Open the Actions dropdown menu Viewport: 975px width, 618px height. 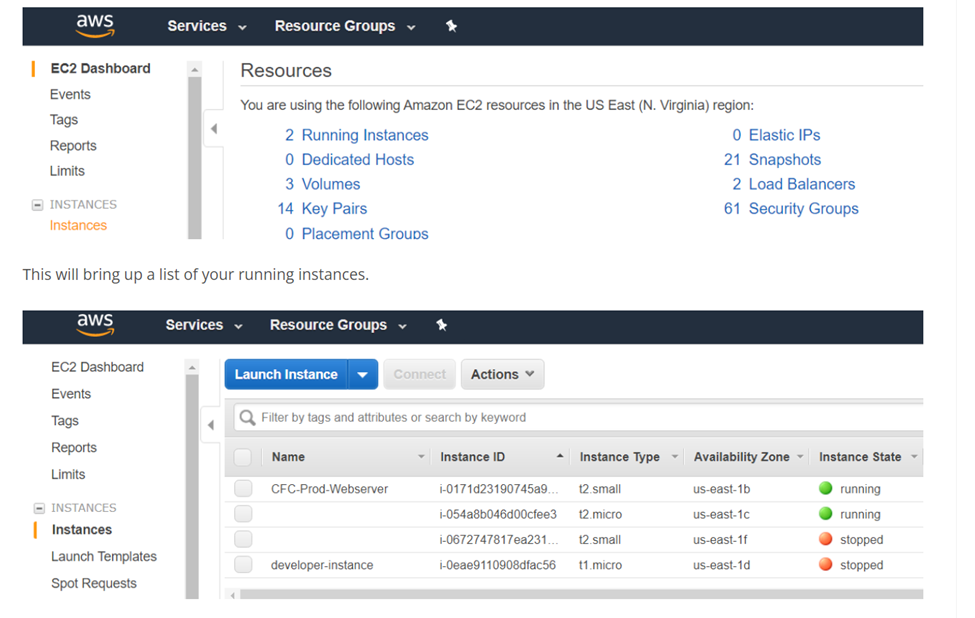[502, 374]
